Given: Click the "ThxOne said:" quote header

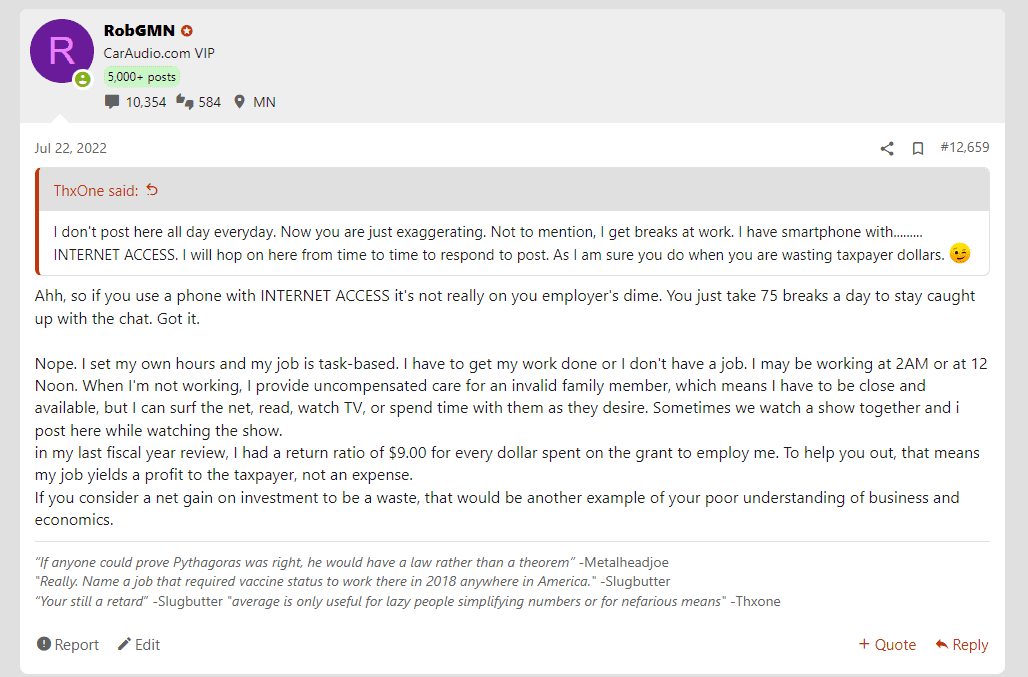Looking at the screenshot, I should pyautogui.click(x=96, y=191).
